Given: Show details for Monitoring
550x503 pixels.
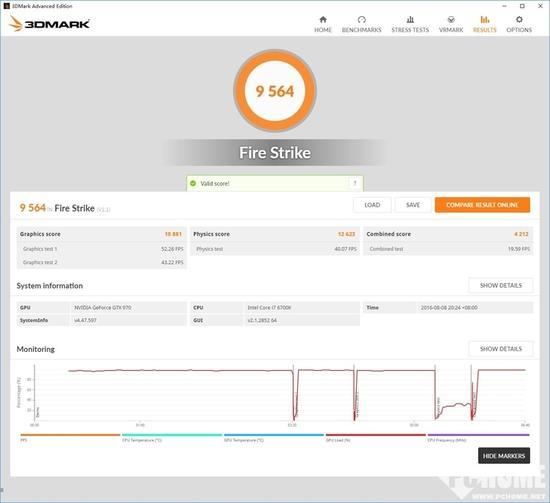Looking at the screenshot, I should [x=501, y=349].
